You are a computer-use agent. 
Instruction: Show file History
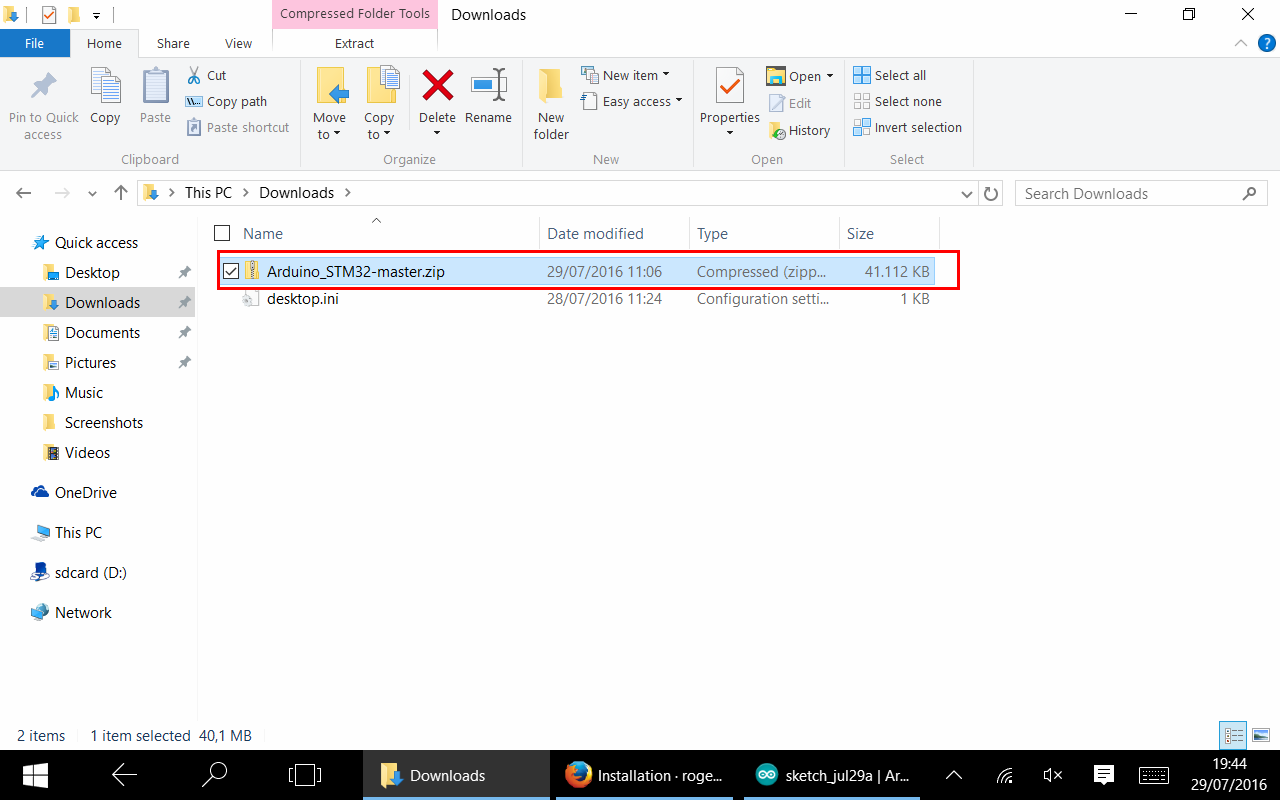pos(799,130)
